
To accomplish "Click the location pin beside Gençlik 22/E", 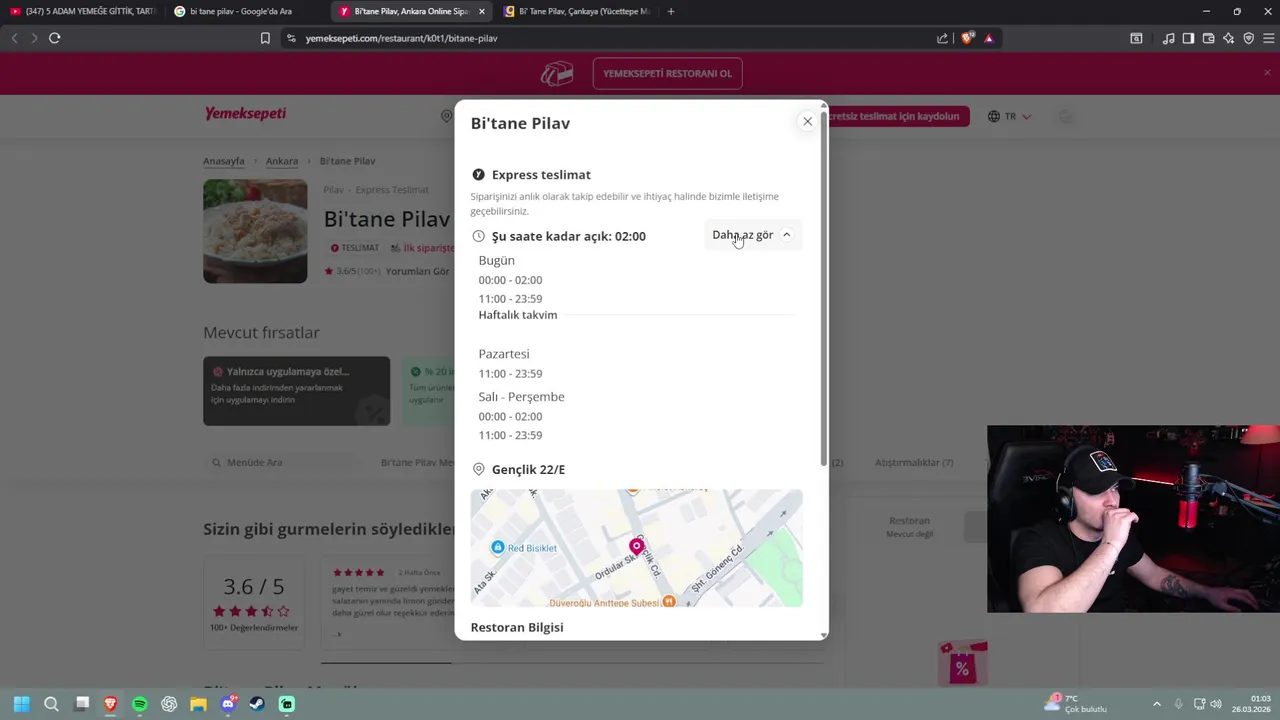I will point(478,469).
